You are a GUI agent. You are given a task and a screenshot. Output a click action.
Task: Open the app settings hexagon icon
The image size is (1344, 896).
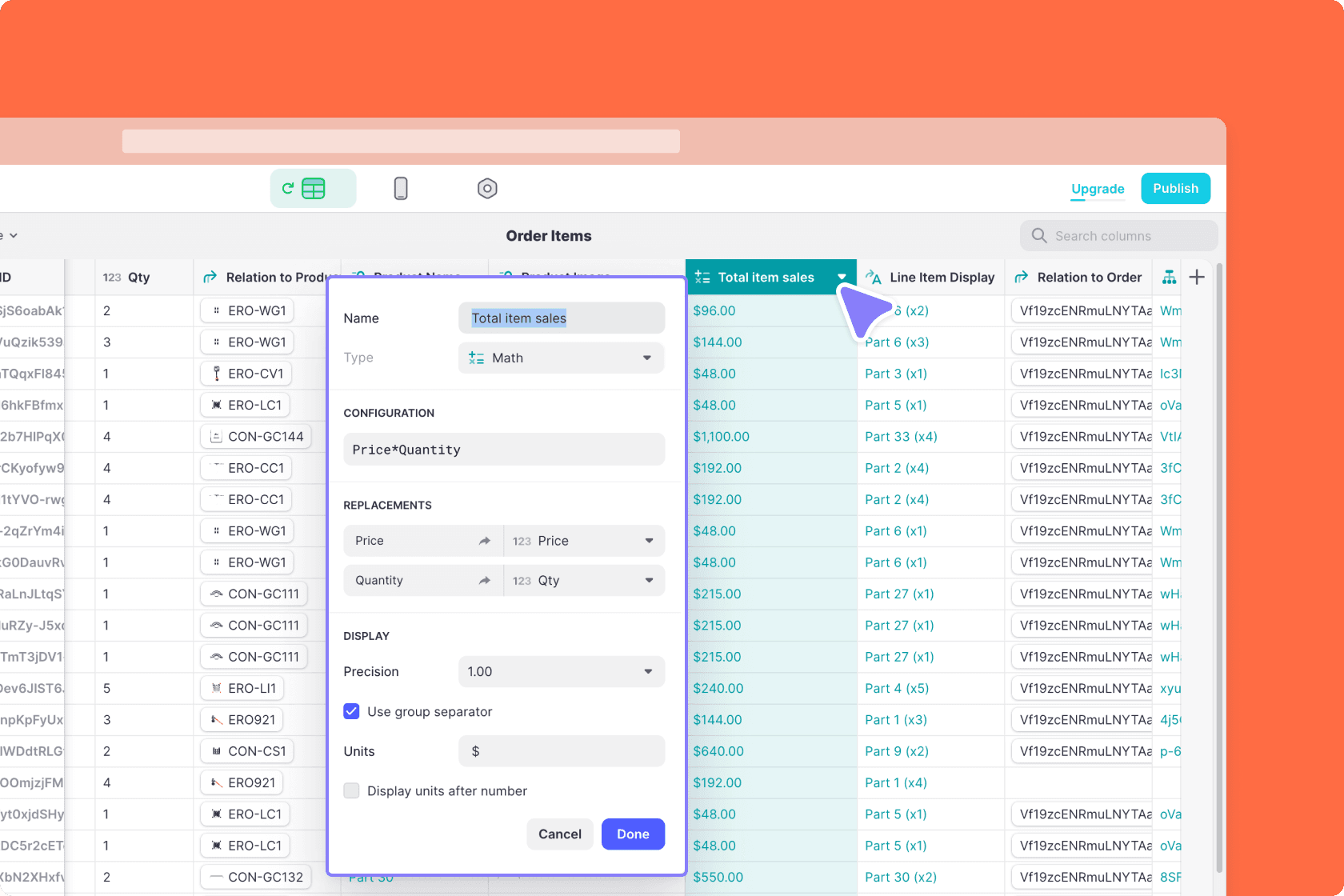(487, 189)
